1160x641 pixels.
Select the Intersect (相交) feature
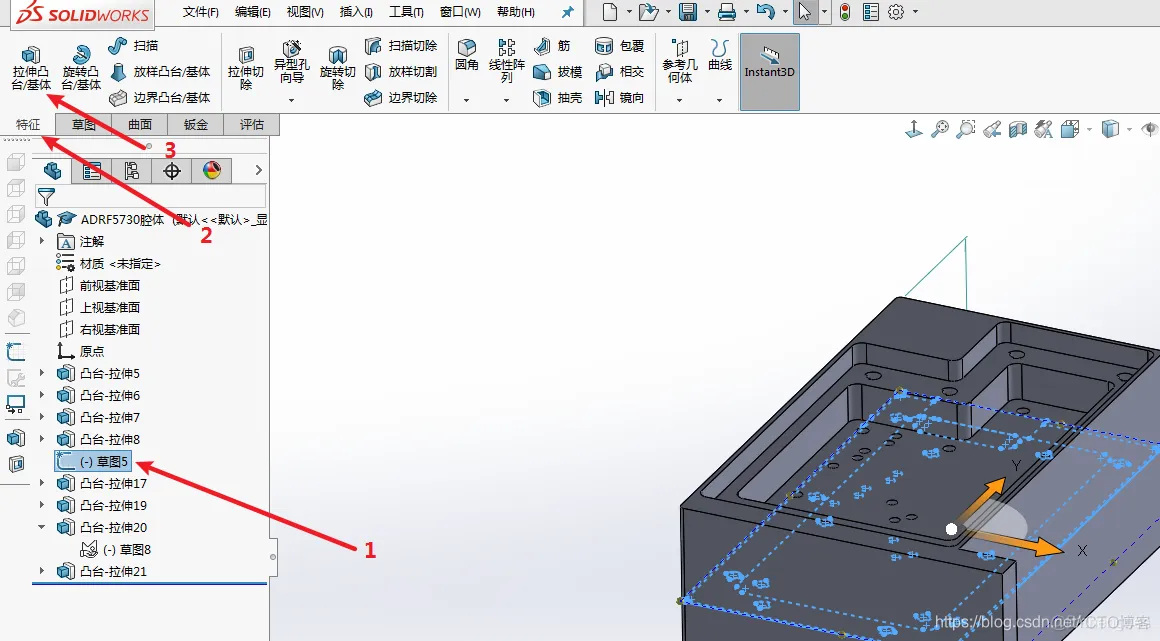click(x=620, y=72)
